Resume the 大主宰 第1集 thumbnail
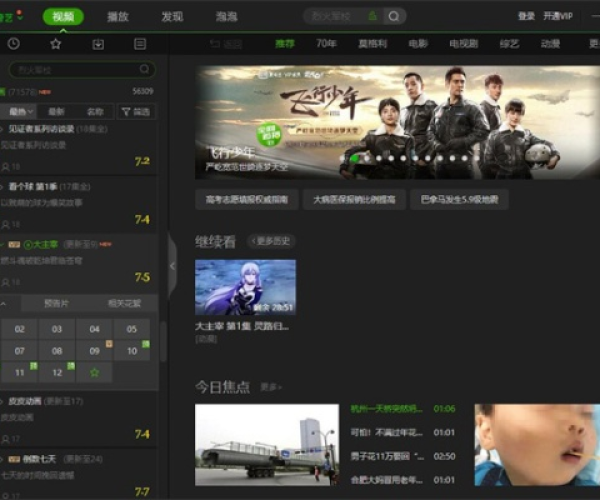600x500 pixels. point(245,287)
